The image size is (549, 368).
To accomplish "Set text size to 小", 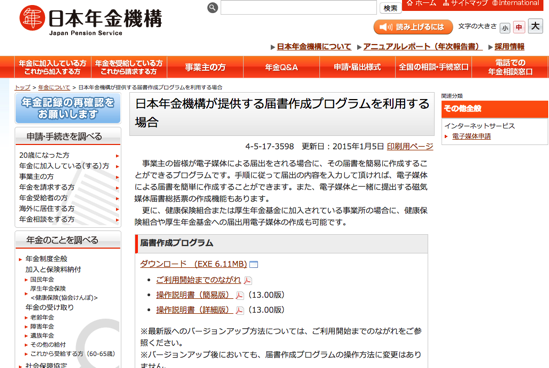I will point(505,28).
